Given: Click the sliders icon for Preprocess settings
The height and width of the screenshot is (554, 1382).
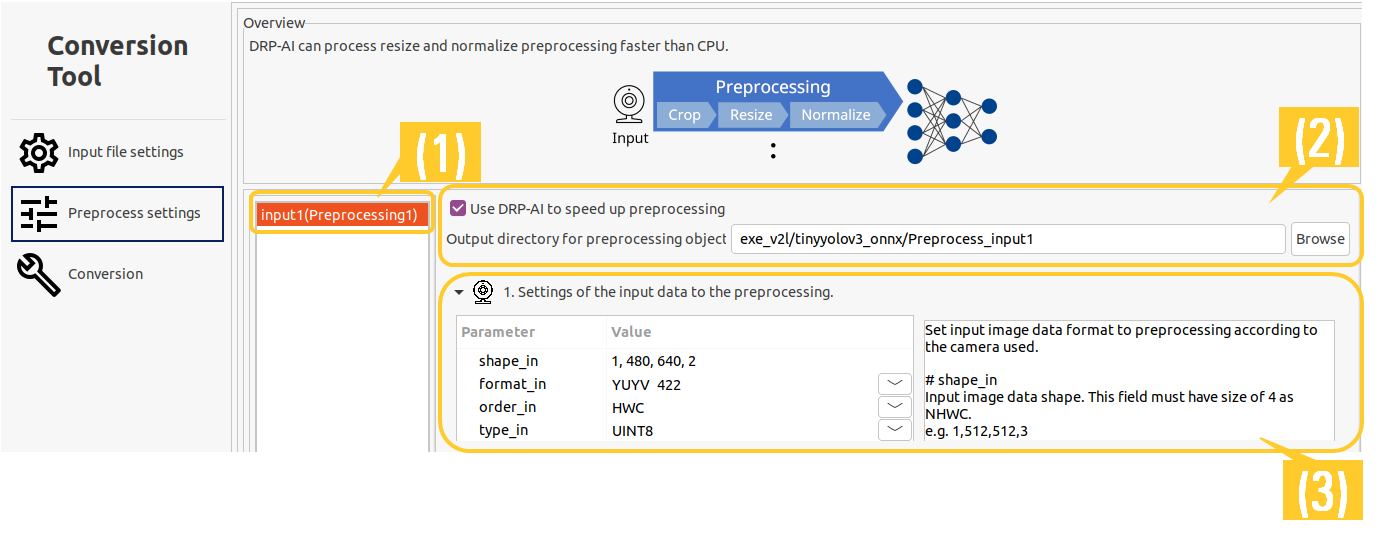Looking at the screenshot, I should pyautogui.click(x=38, y=214).
